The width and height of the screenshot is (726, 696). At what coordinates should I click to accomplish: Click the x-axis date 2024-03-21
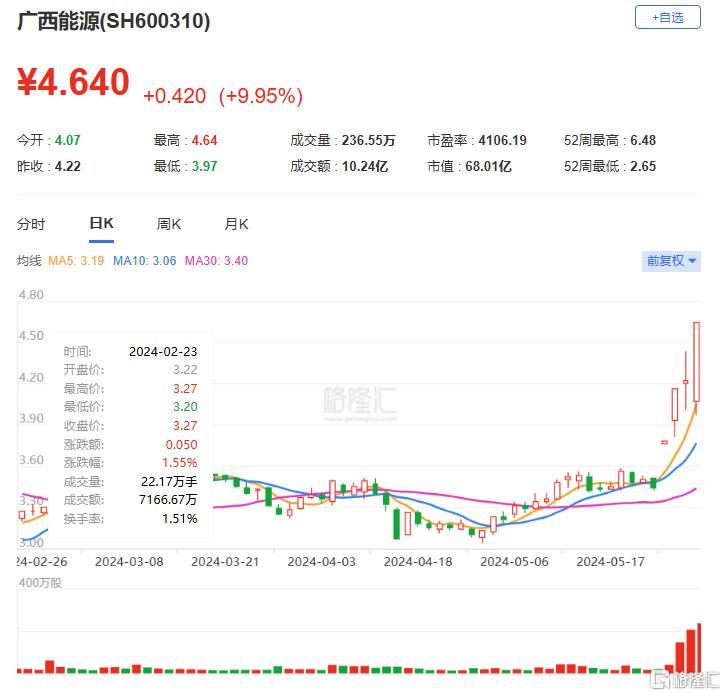tap(225, 562)
